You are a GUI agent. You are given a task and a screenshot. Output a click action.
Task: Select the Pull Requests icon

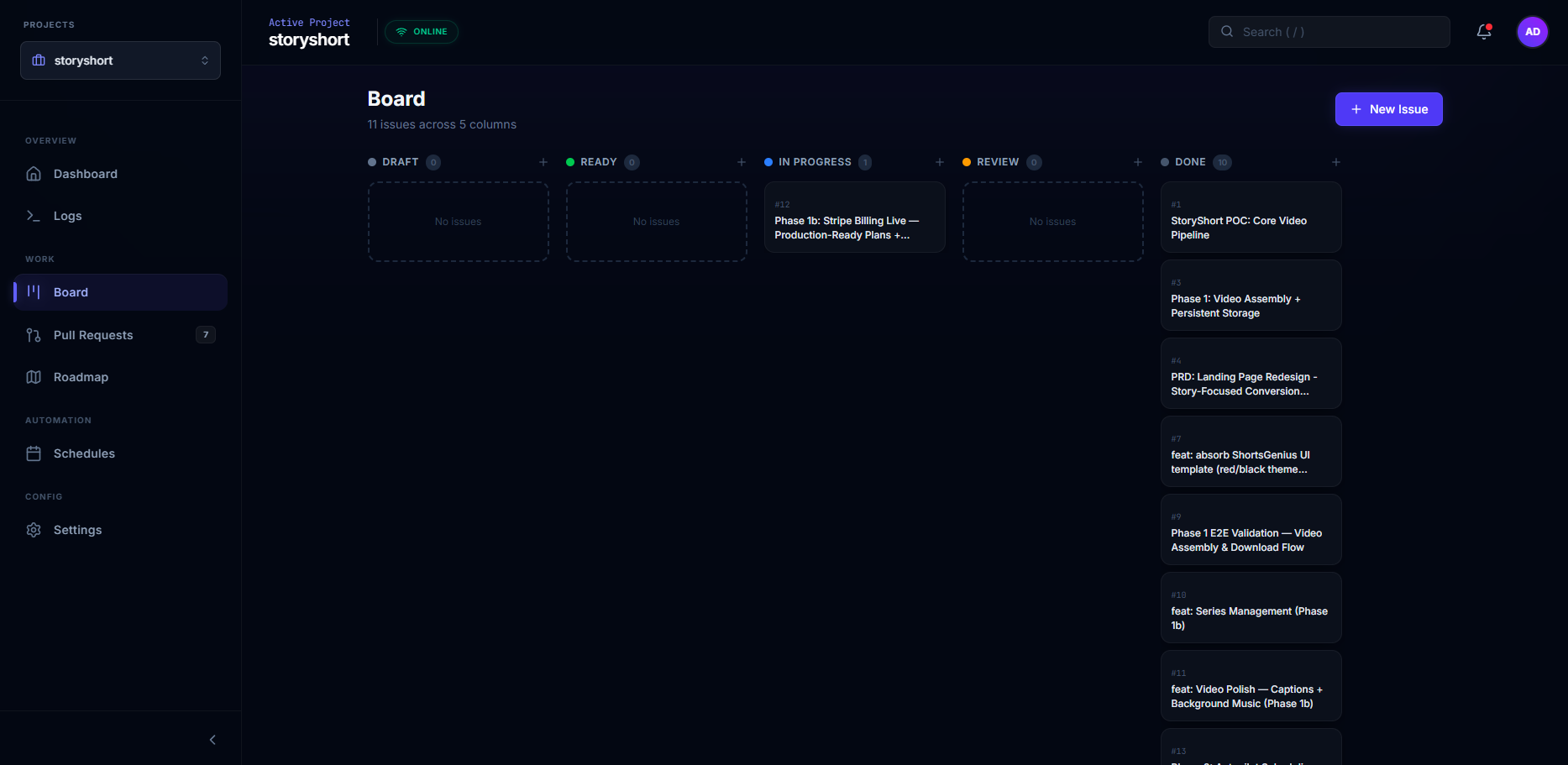(x=33, y=335)
